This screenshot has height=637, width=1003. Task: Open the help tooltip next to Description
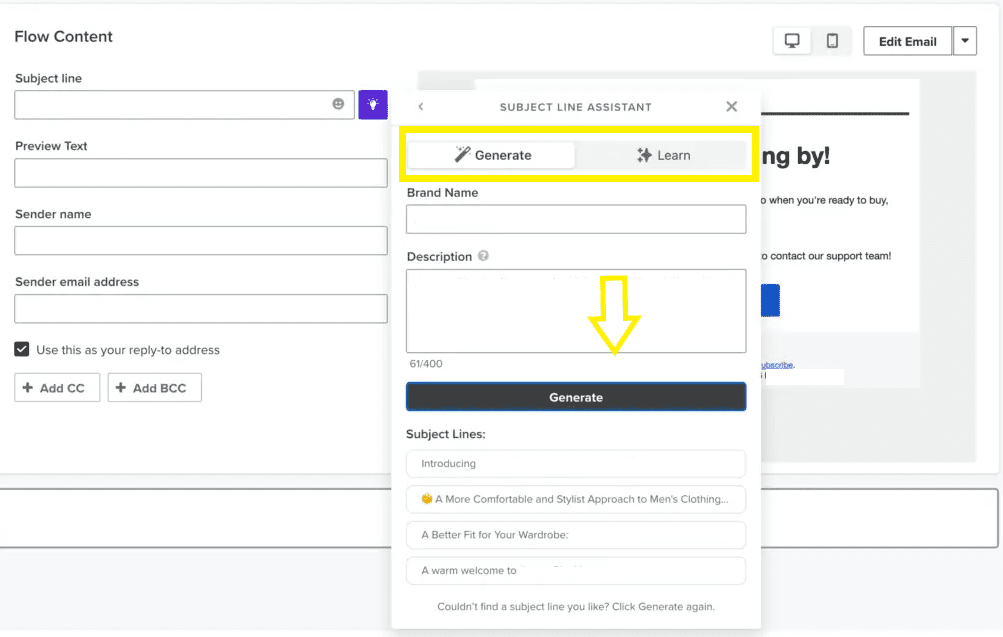(x=484, y=256)
